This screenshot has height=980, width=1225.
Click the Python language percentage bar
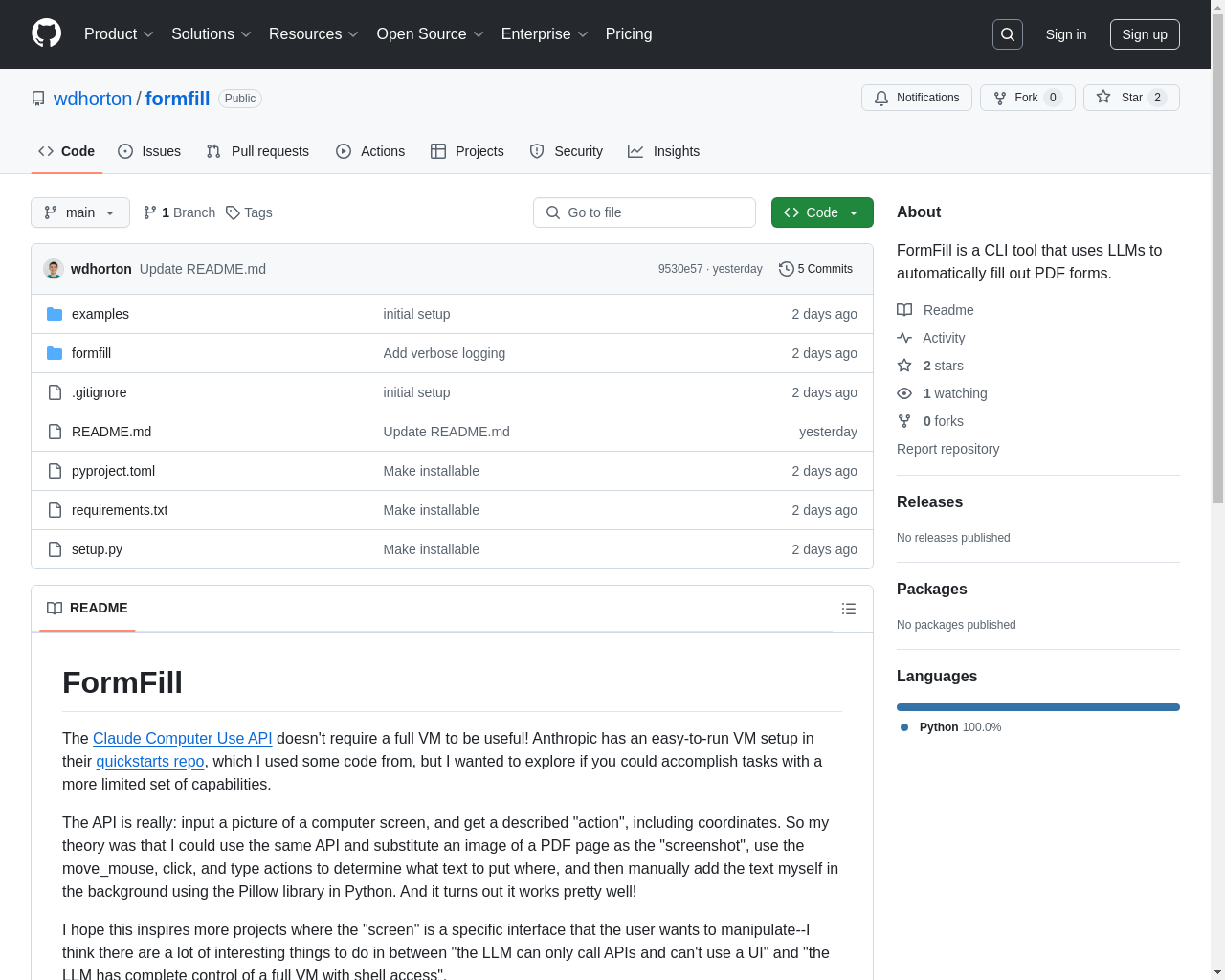(1038, 707)
